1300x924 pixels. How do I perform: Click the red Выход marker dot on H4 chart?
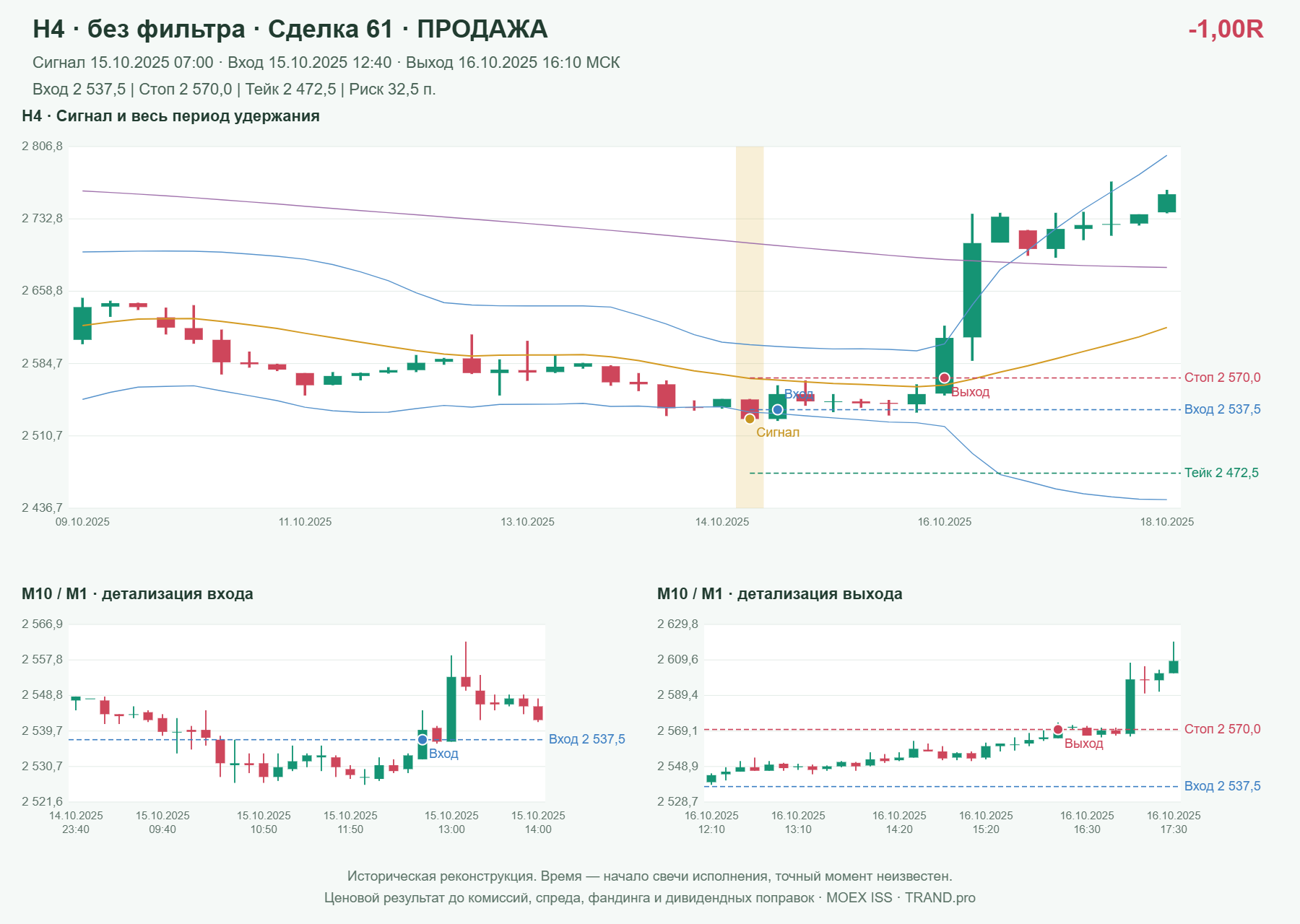(x=944, y=378)
